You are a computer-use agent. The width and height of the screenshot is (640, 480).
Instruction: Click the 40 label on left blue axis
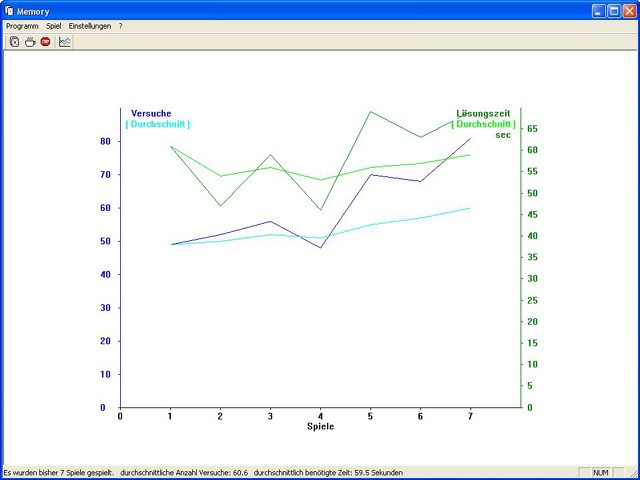(105, 275)
